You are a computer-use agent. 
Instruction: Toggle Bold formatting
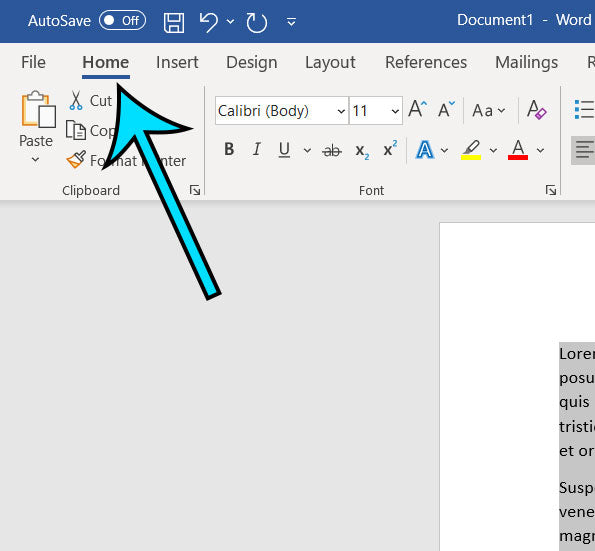[229, 149]
